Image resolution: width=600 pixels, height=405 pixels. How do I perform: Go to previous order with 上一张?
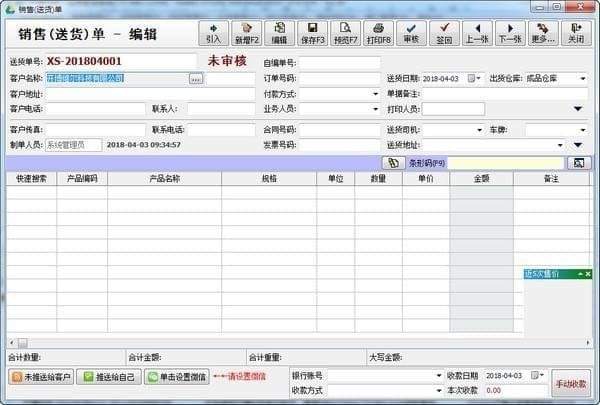click(x=477, y=33)
